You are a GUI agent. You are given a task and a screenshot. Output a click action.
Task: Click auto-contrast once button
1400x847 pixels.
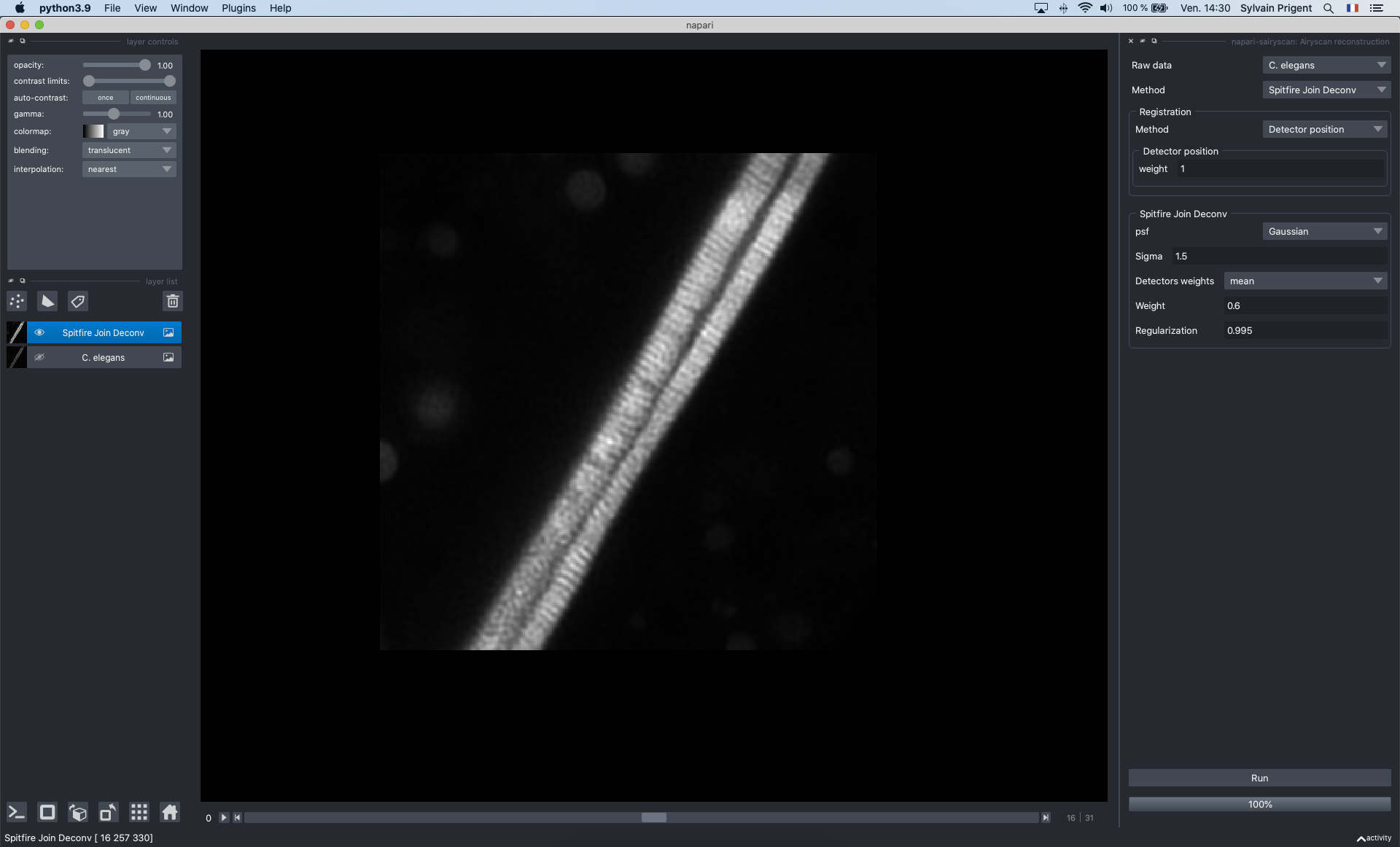(x=106, y=98)
